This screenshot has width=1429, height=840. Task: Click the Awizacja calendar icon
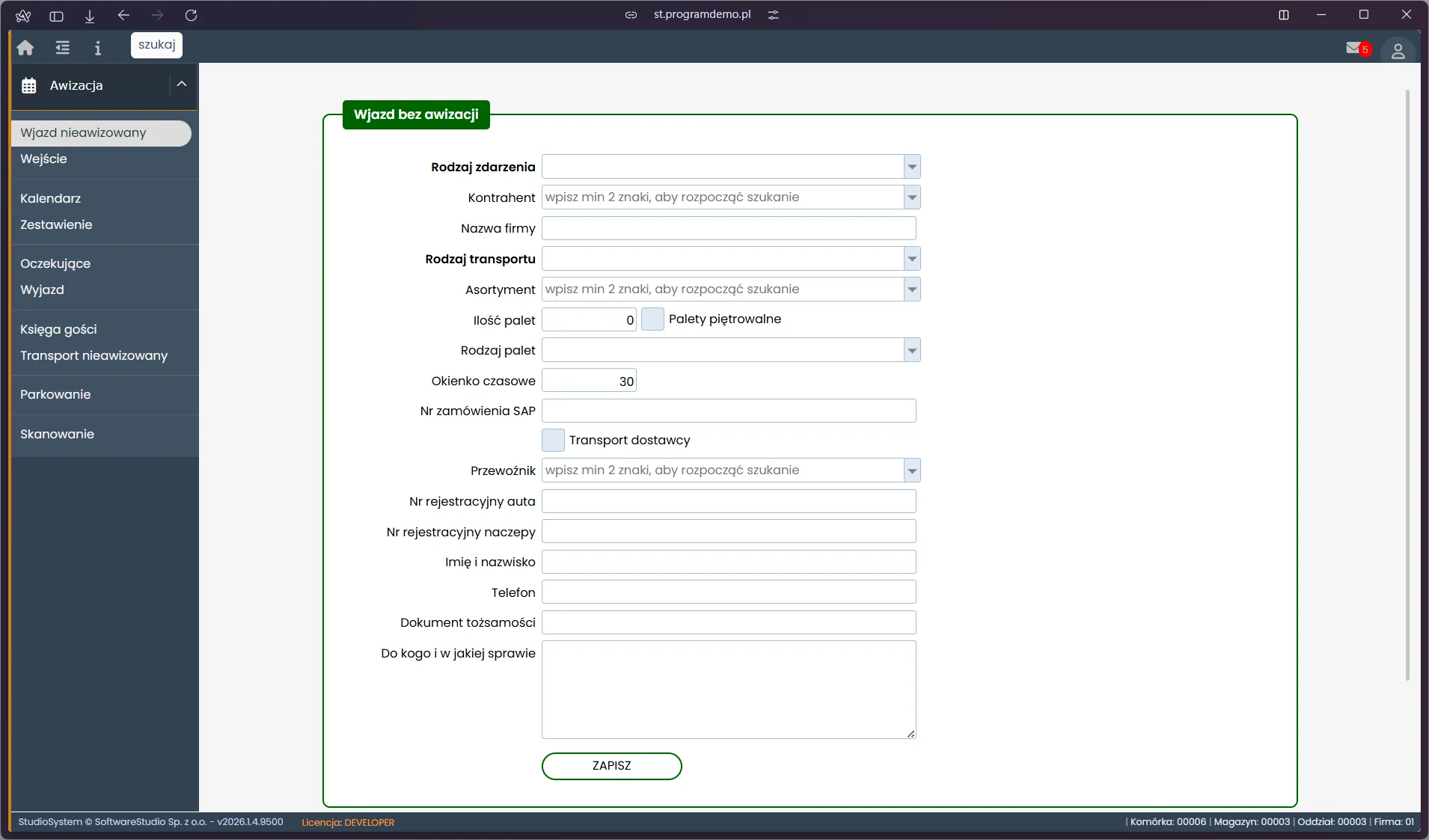(29, 85)
